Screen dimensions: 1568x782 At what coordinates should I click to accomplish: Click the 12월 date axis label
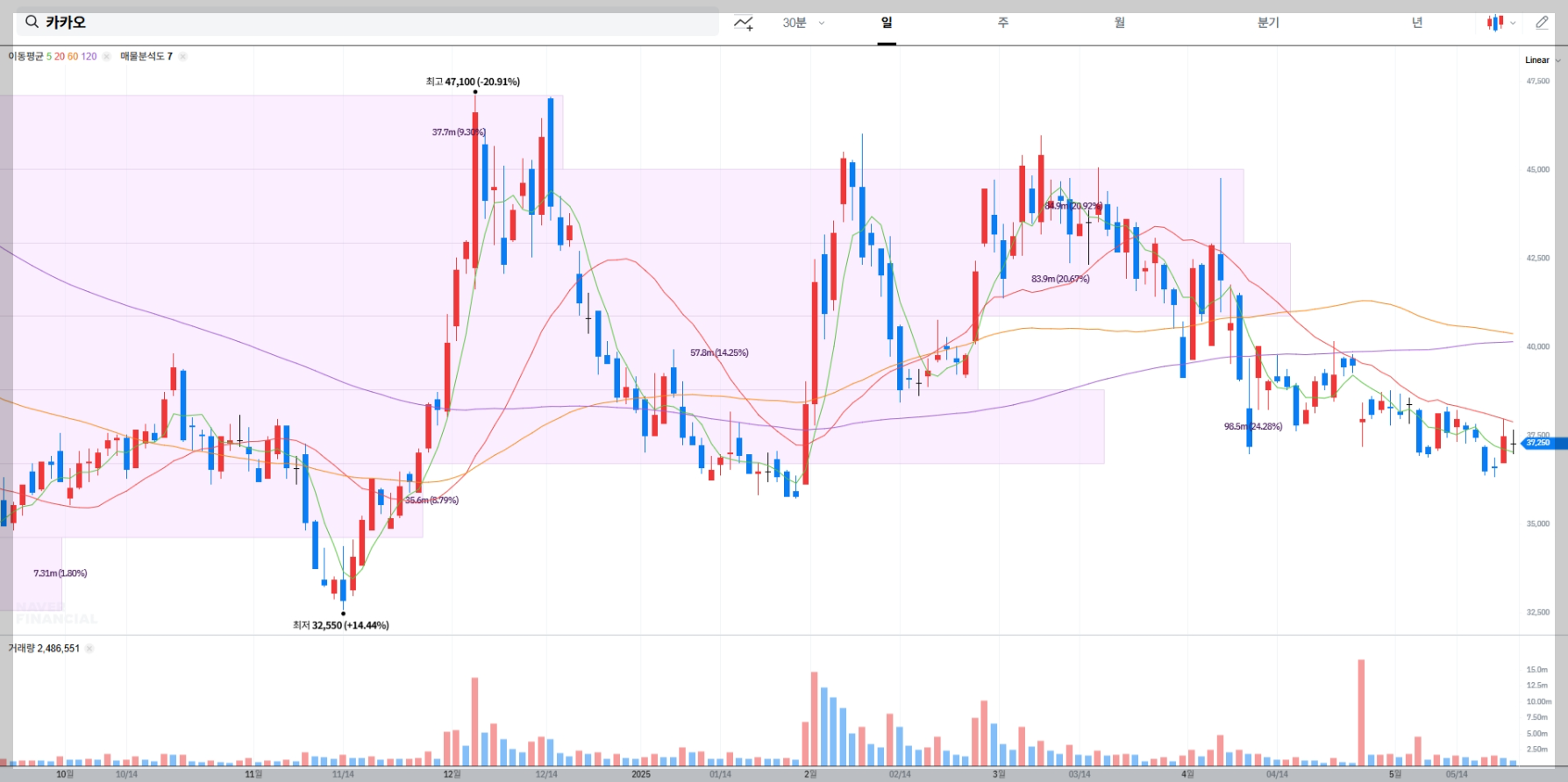coord(452,774)
